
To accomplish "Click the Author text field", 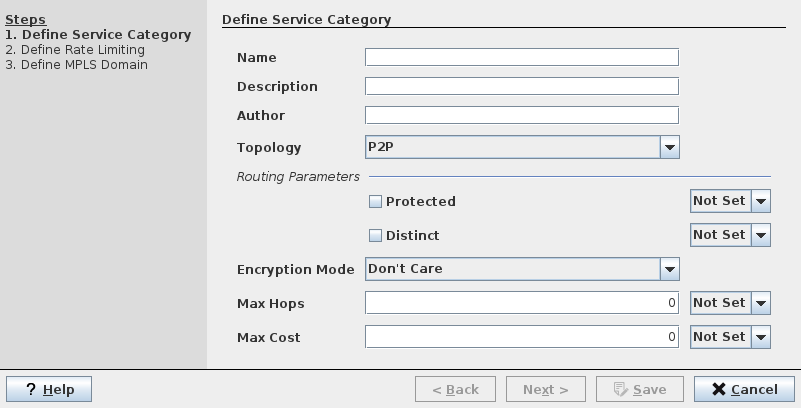I will tap(521, 115).
